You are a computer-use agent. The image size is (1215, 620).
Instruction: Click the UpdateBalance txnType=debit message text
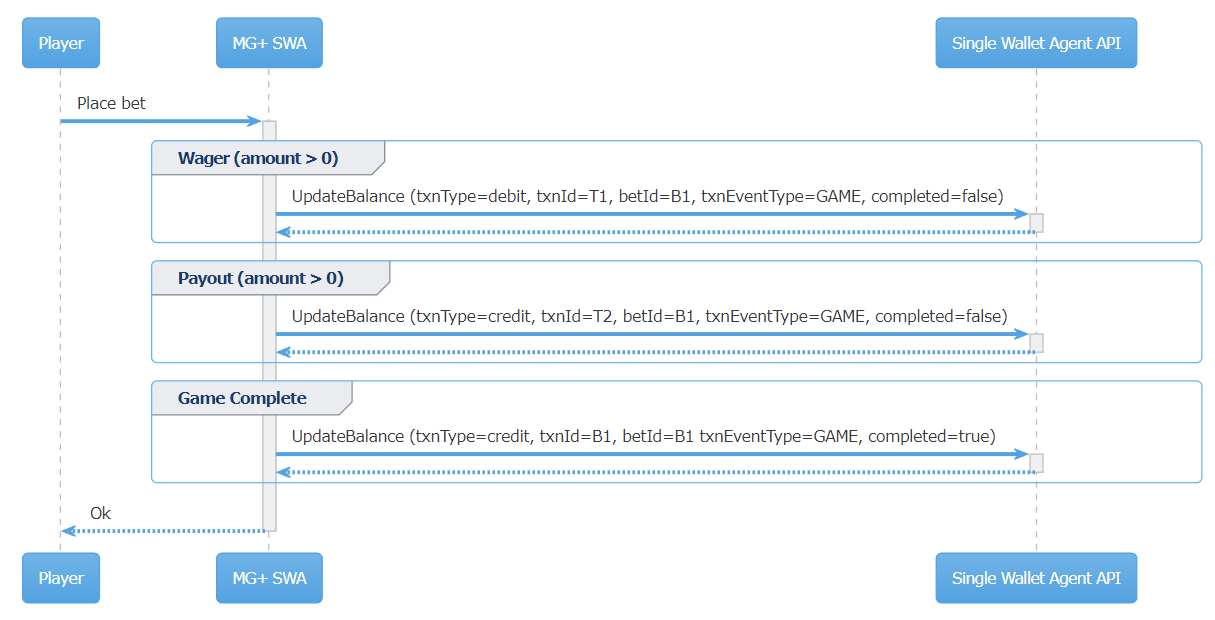click(x=647, y=196)
